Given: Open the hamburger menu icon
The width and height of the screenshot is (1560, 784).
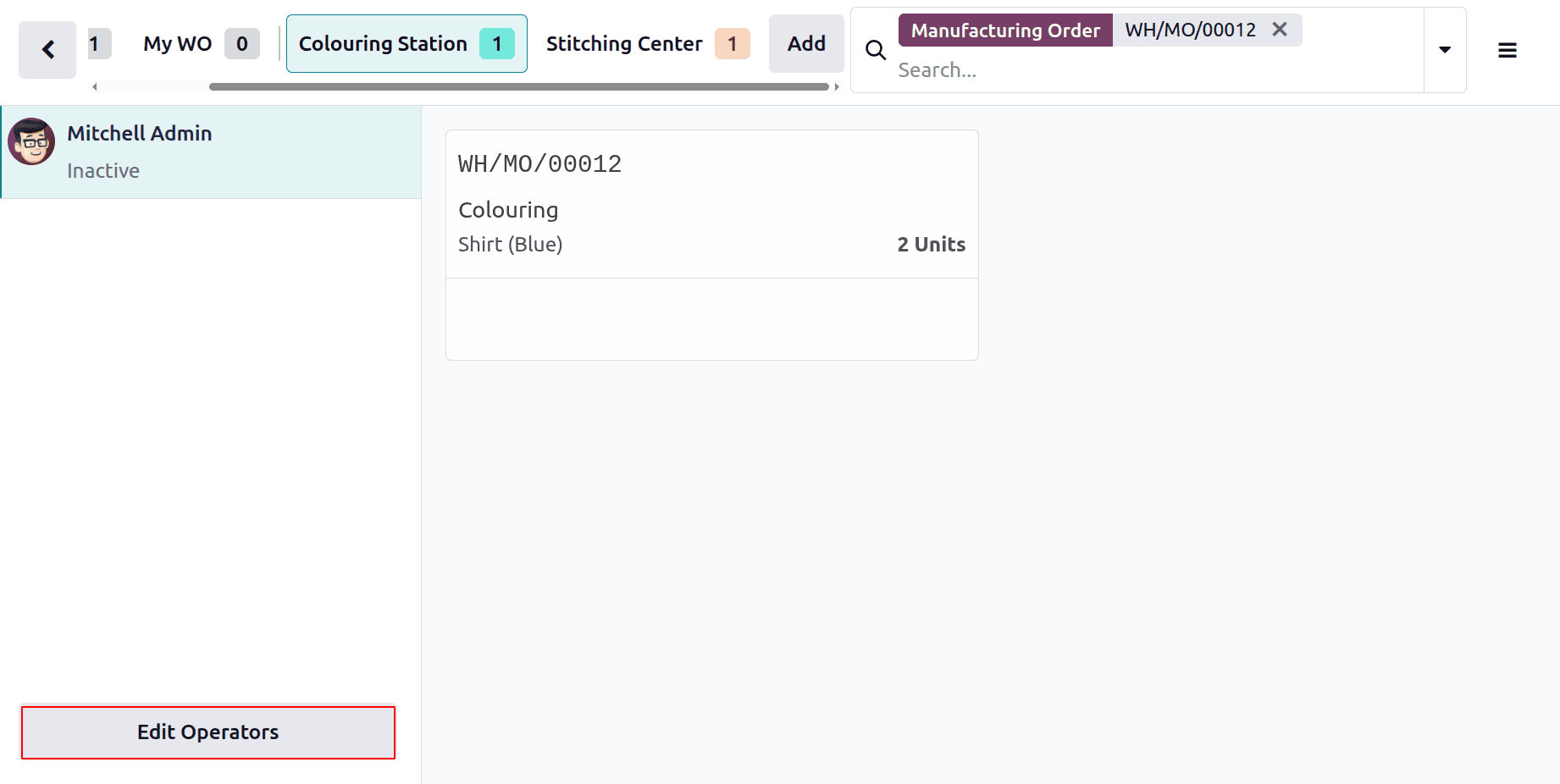Looking at the screenshot, I should (x=1507, y=51).
